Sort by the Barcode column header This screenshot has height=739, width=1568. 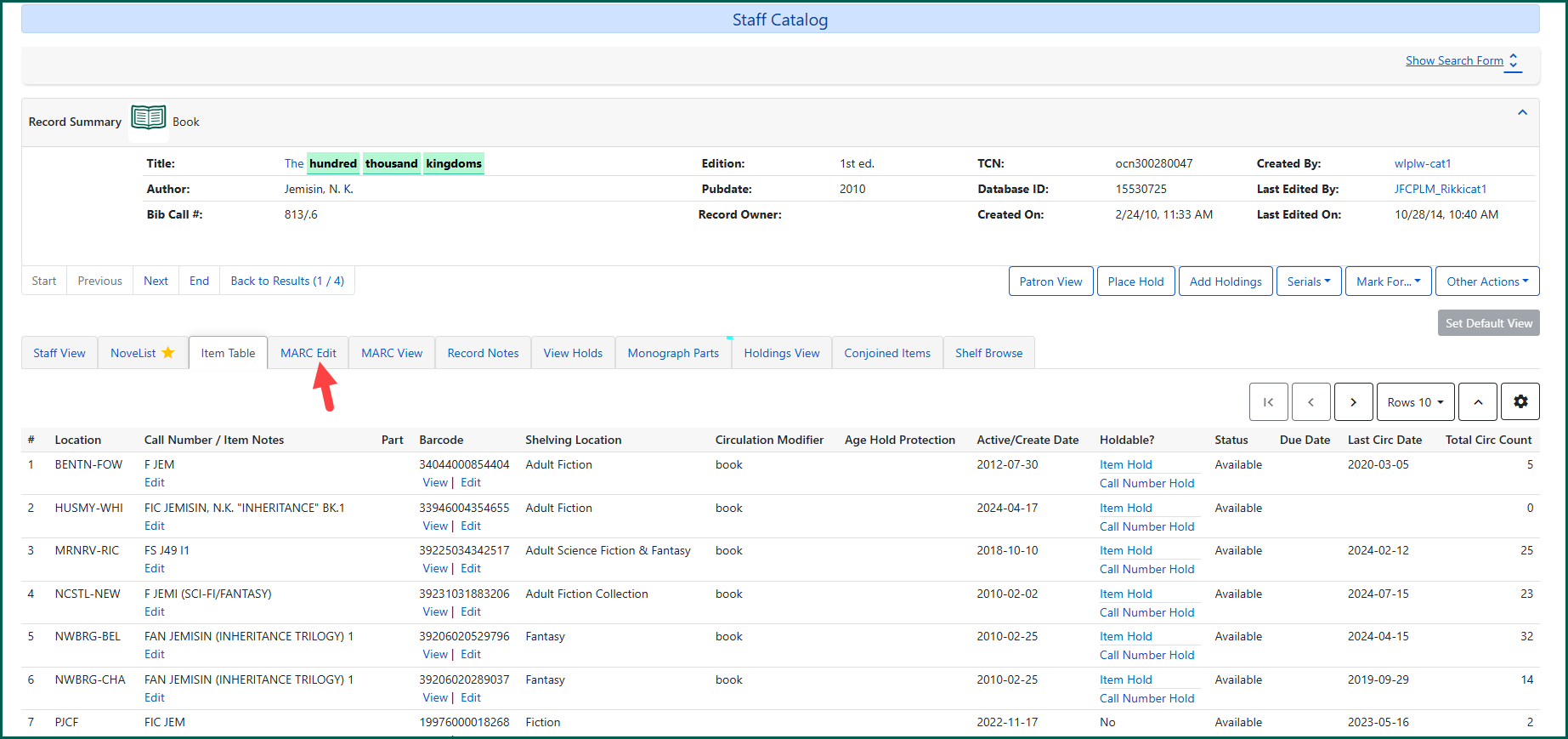click(x=441, y=440)
